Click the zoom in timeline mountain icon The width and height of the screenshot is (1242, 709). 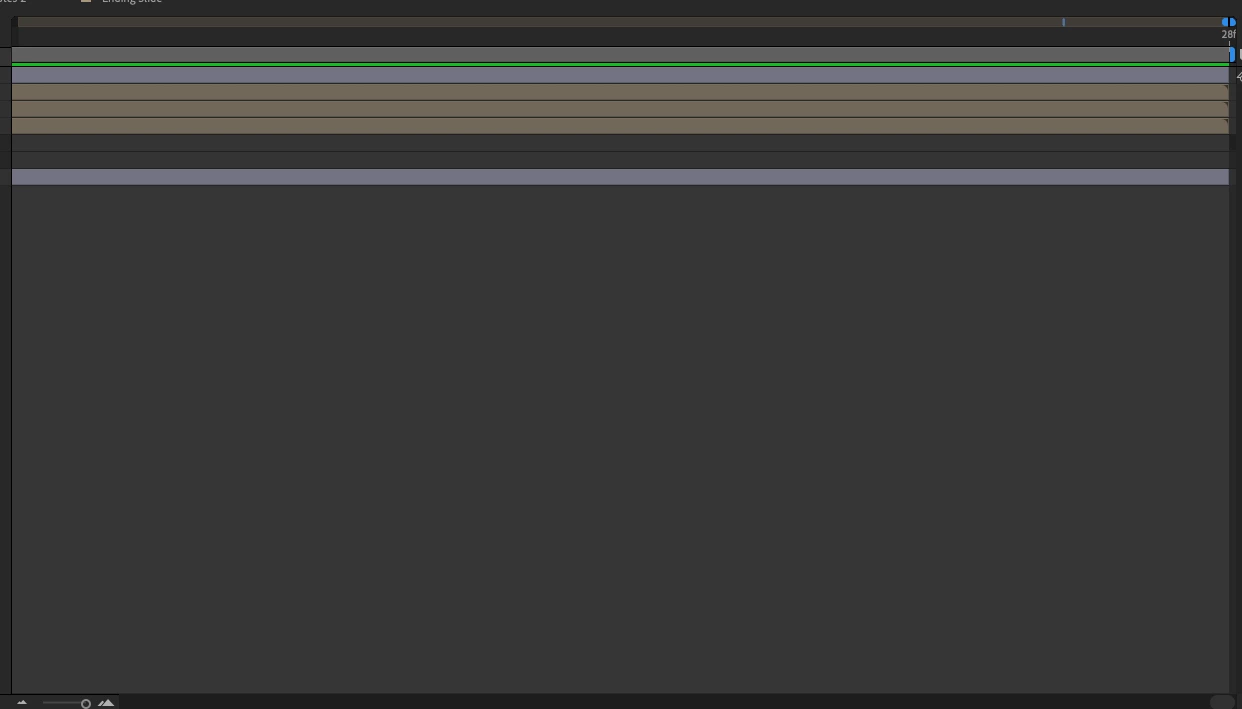tap(106, 703)
